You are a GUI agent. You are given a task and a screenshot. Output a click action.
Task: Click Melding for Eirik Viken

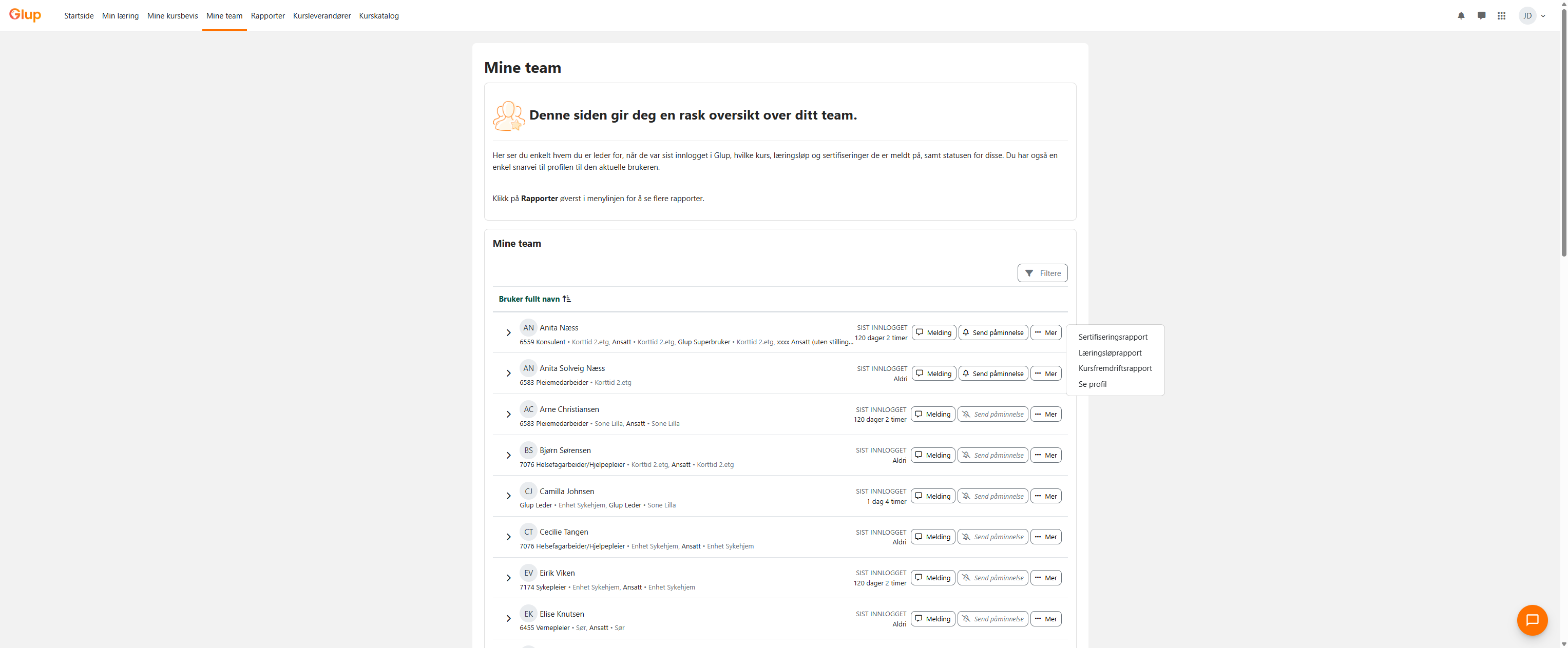pos(932,578)
